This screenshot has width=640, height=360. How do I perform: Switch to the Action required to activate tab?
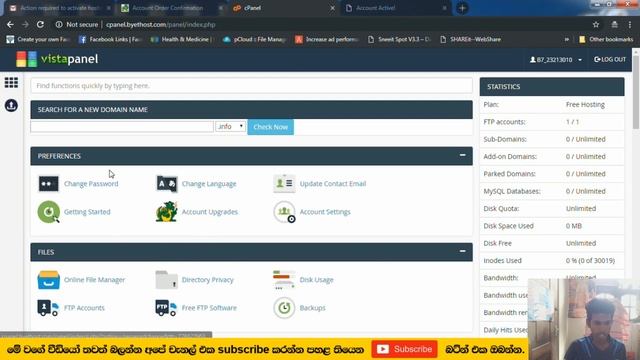pos(60,8)
